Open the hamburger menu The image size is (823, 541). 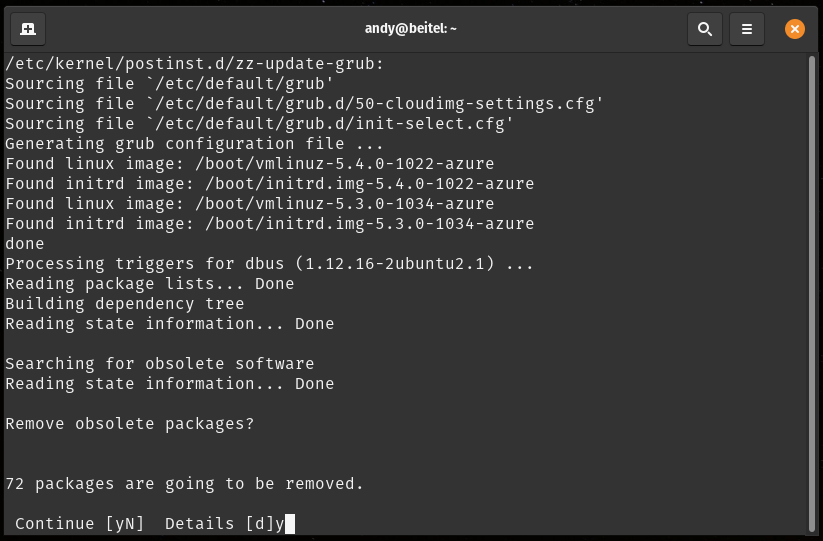point(746,29)
